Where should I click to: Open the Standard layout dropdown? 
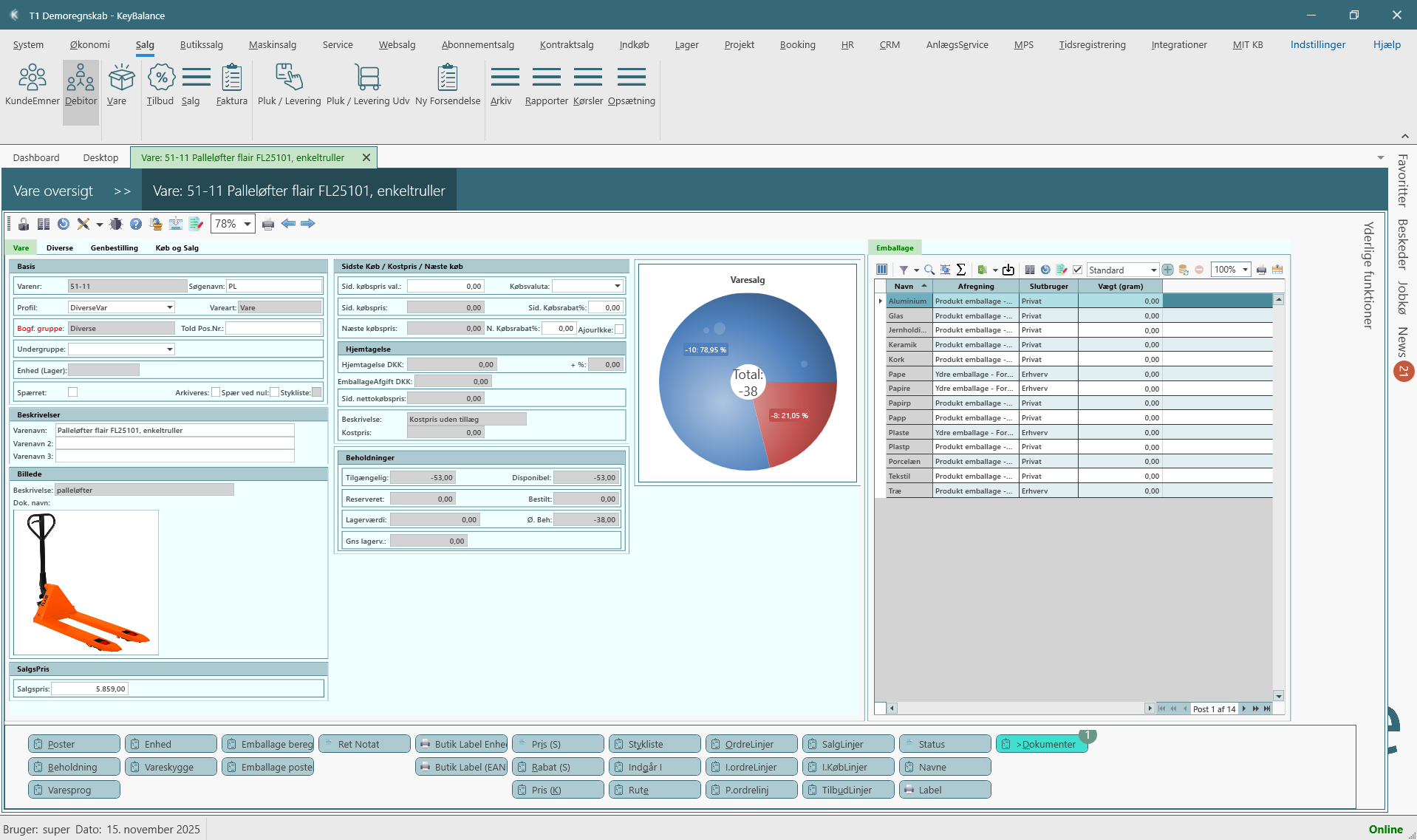point(1153,270)
